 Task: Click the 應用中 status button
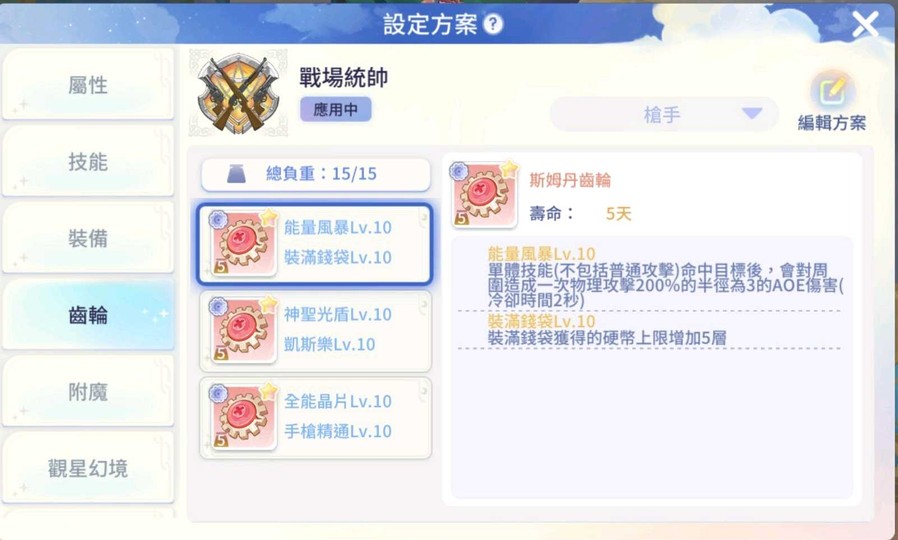(x=336, y=109)
